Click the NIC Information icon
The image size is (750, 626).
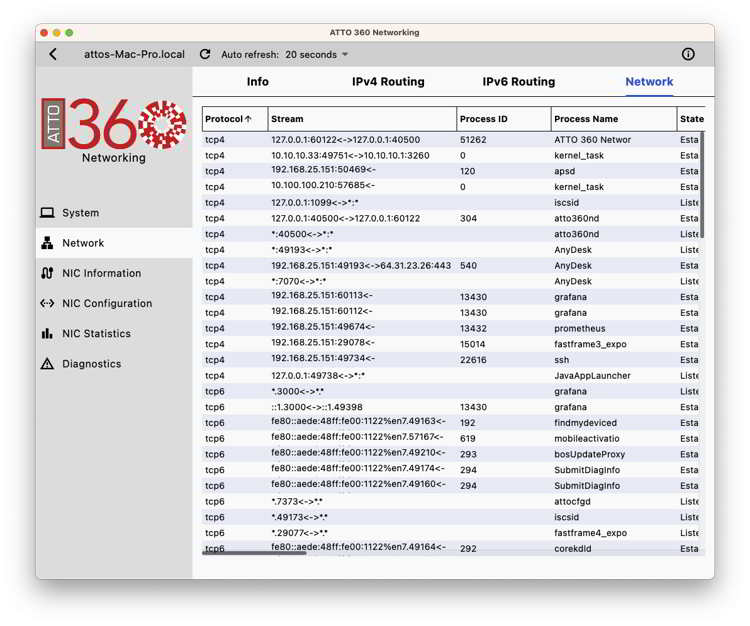(47, 273)
